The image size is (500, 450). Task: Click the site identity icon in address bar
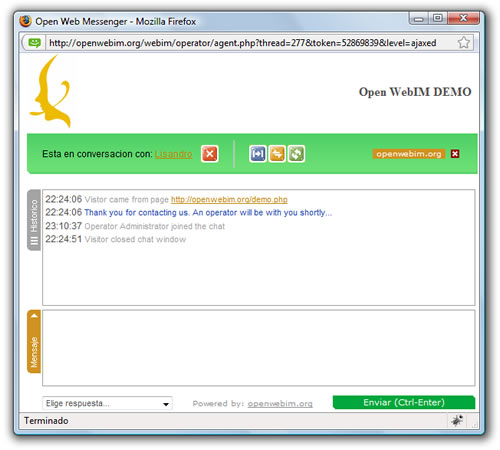(34, 43)
